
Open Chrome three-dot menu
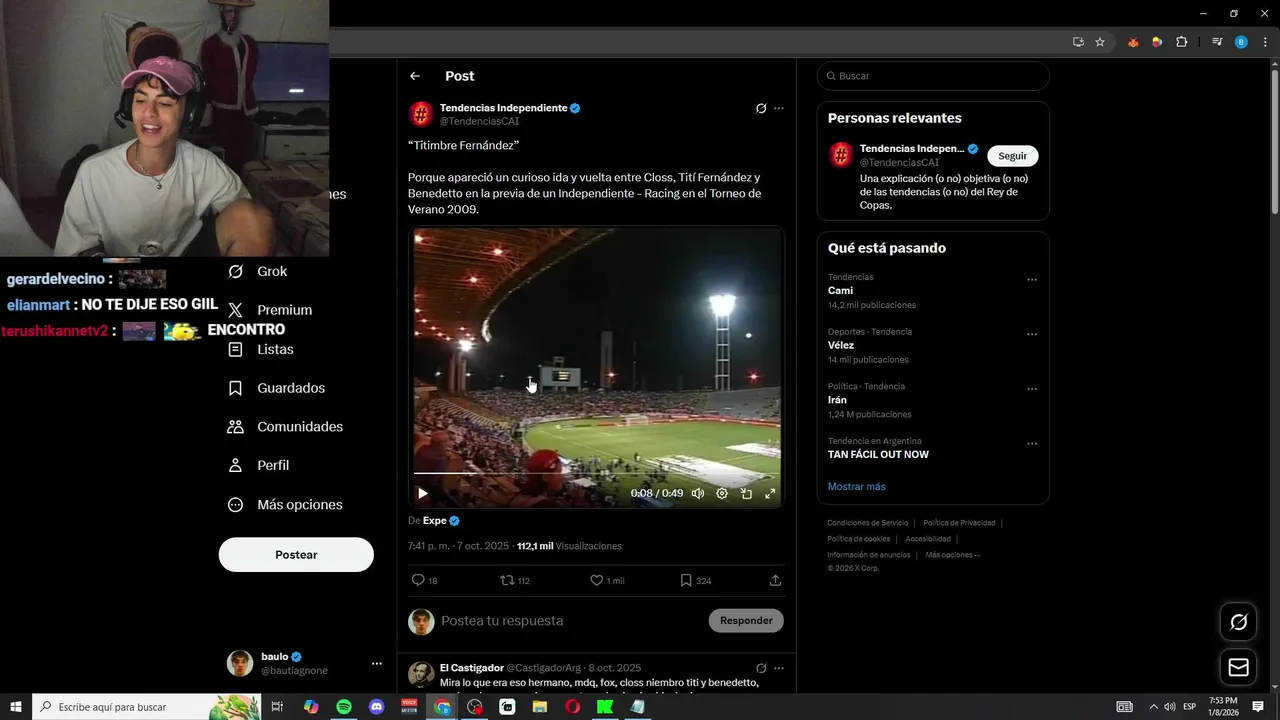[1265, 42]
